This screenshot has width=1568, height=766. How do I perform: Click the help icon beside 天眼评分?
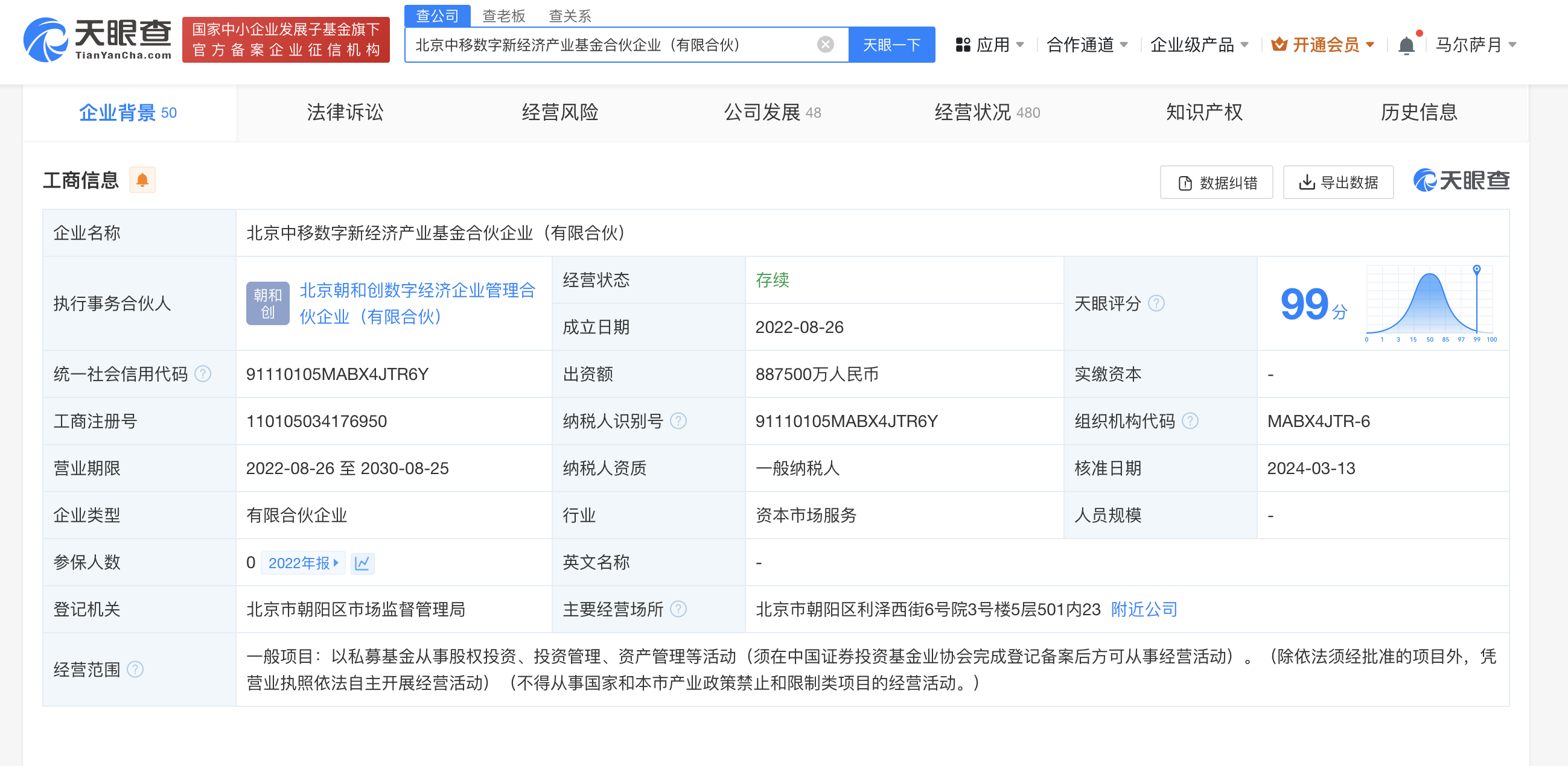(x=1155, y=303)
